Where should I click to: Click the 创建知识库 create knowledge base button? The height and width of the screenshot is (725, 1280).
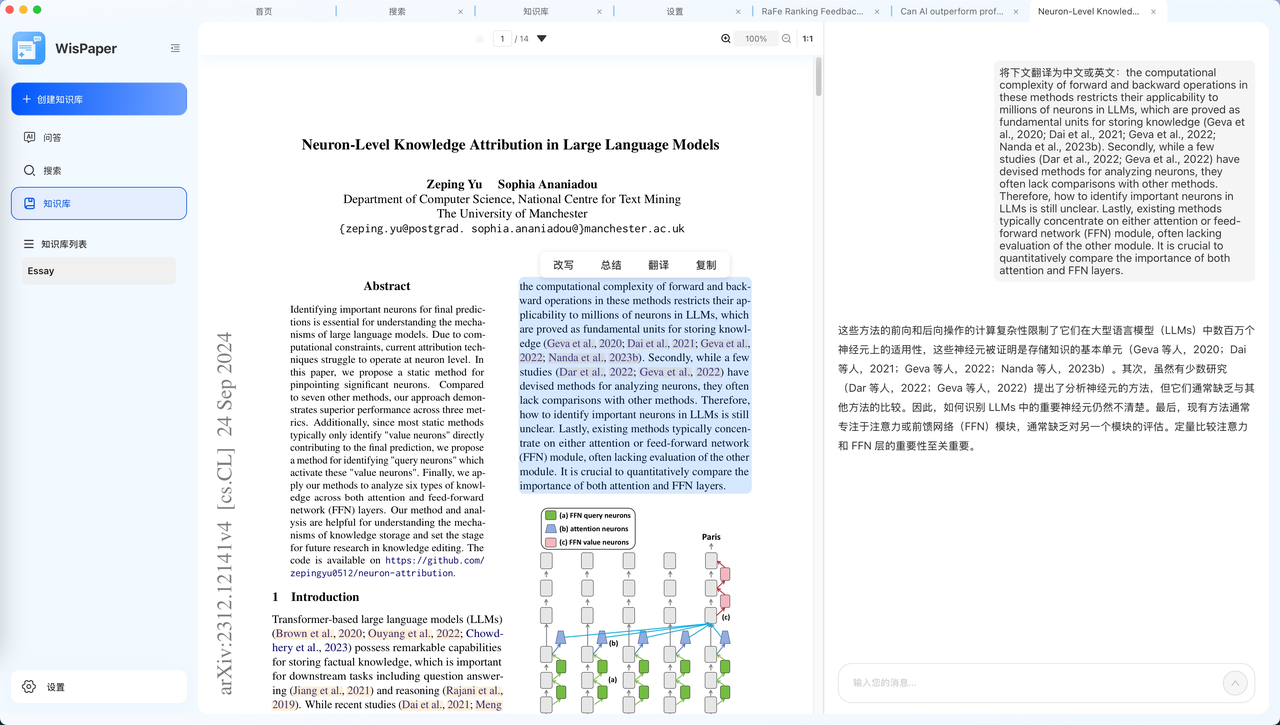99,99
